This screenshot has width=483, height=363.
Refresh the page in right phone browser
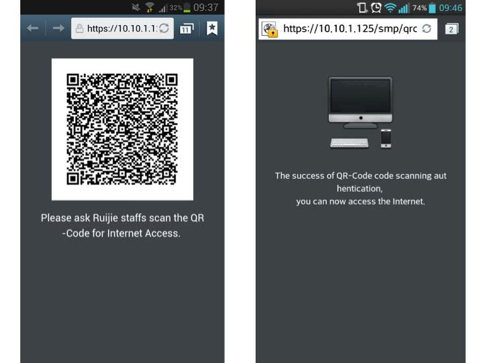coord(427,29)
